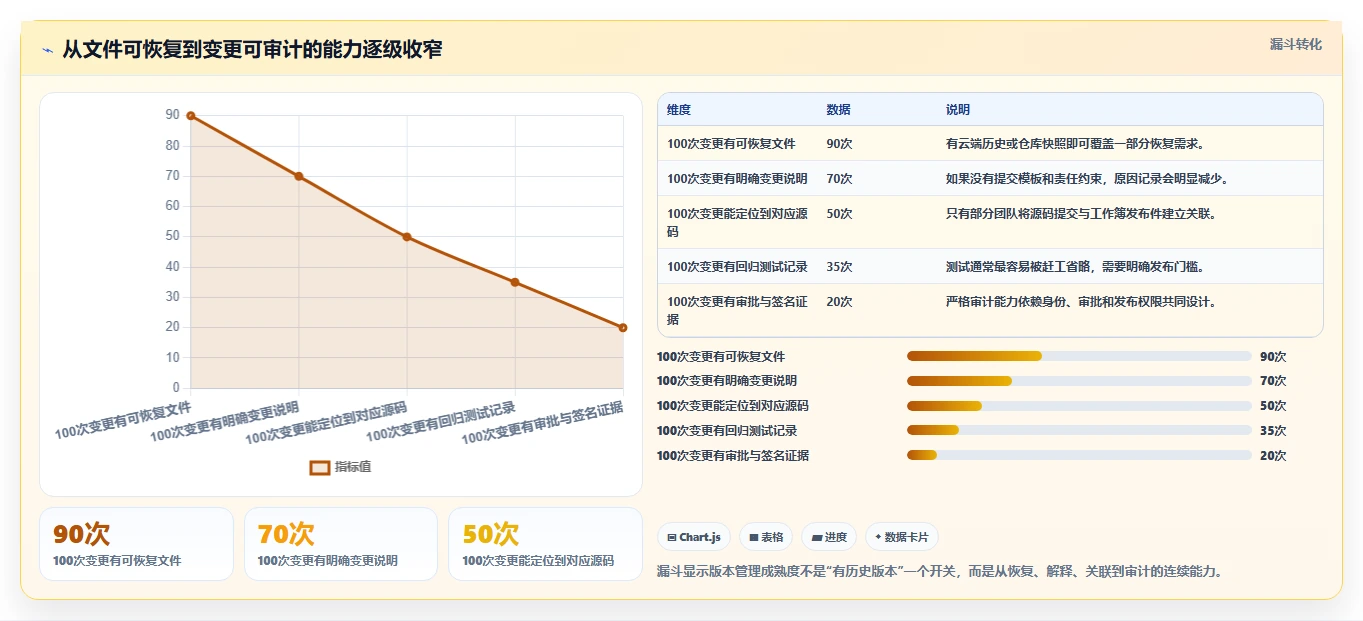
Task: Click the description starting 严格审计能力依赖身份
Action: coord(1081,302)
